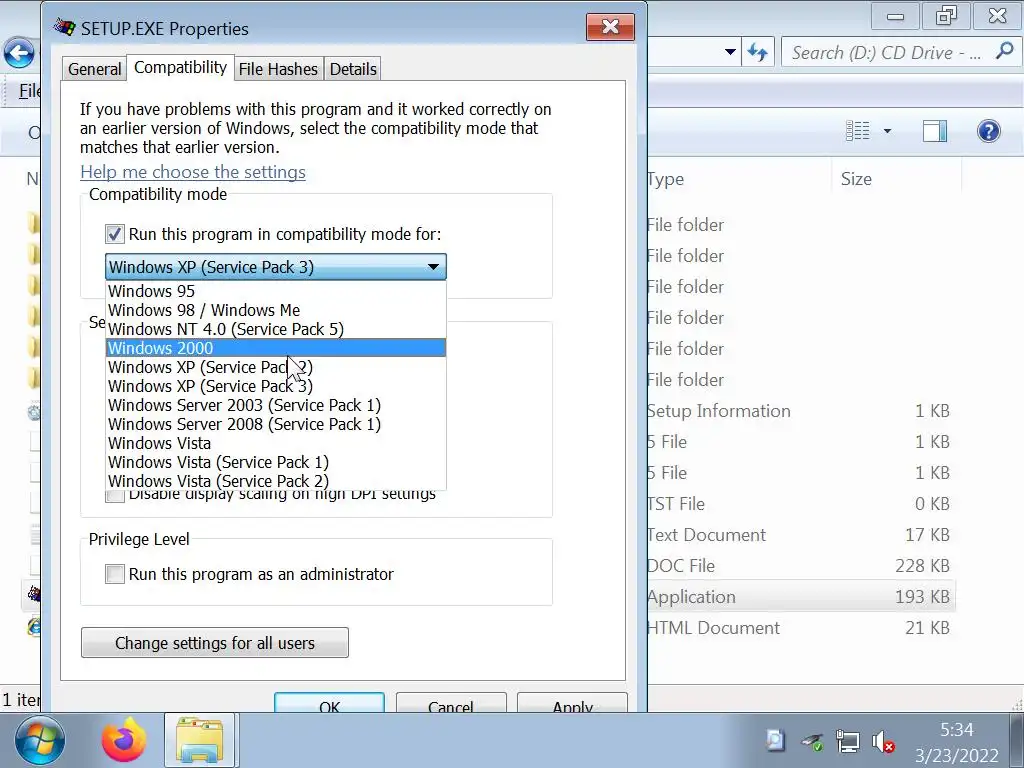Viewport: 1024px width, 768px height.
Task: Click the action center tray icon
Action: [775, 740]
